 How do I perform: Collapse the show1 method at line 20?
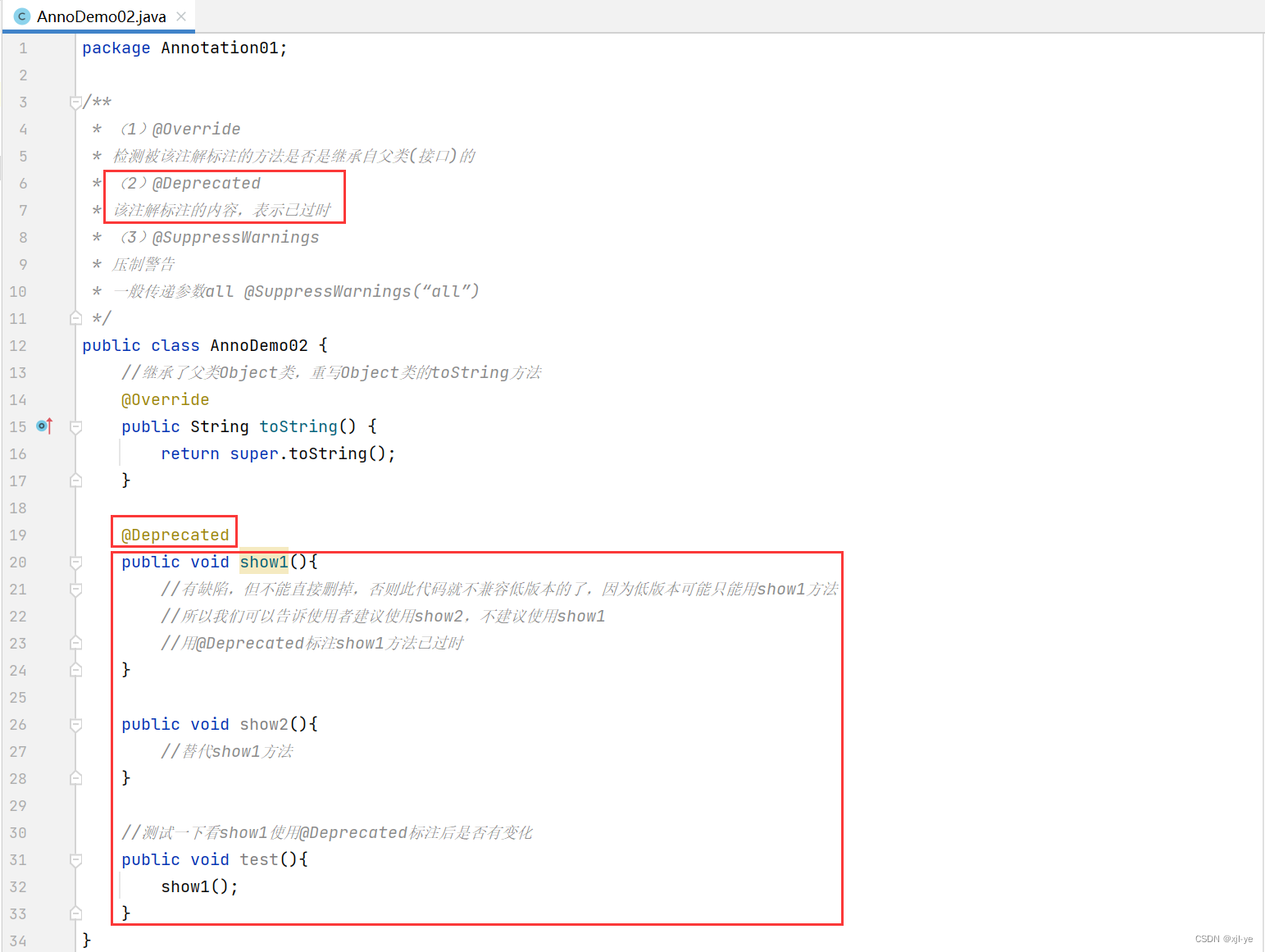75,562
